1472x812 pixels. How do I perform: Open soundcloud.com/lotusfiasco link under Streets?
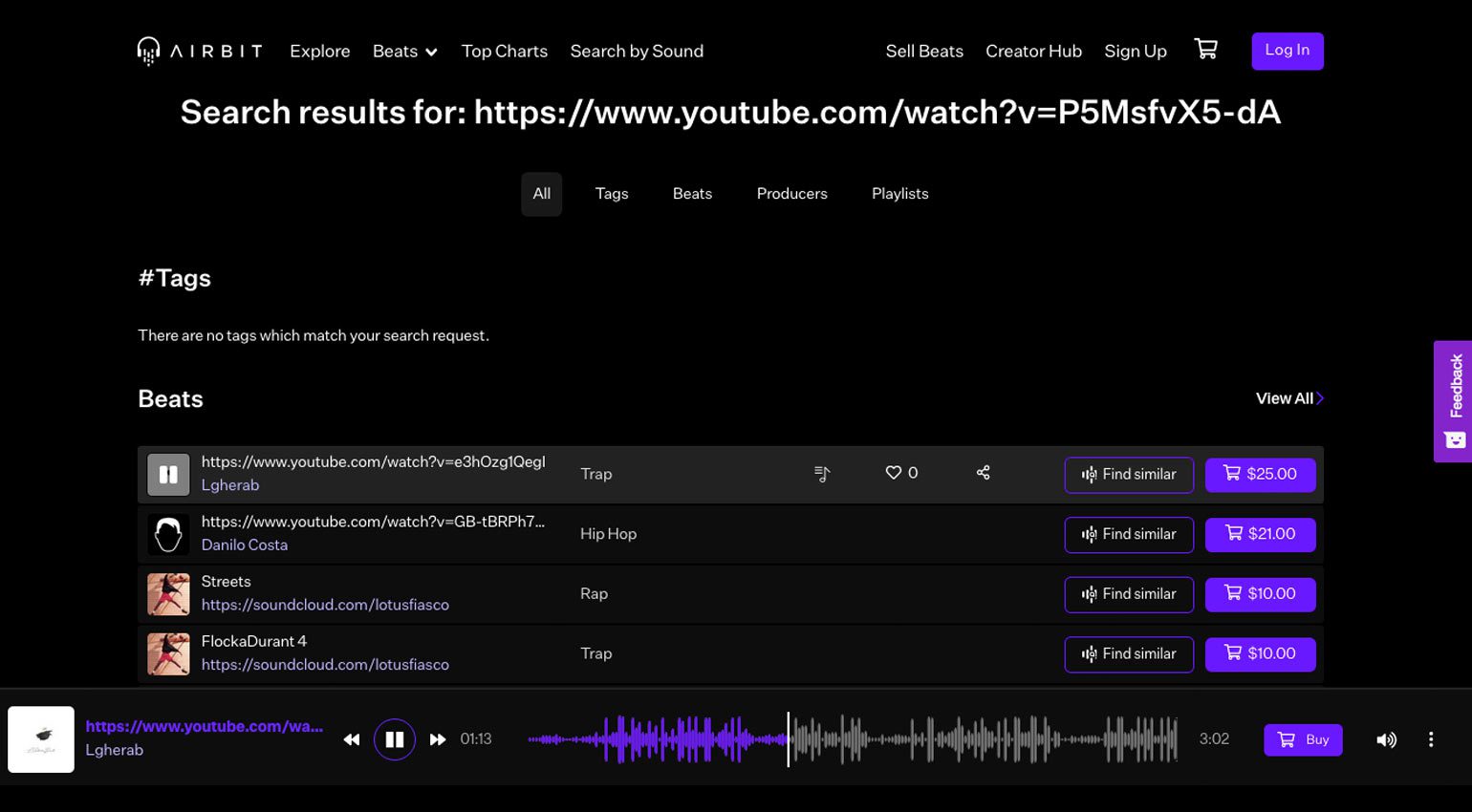[325, 606]
